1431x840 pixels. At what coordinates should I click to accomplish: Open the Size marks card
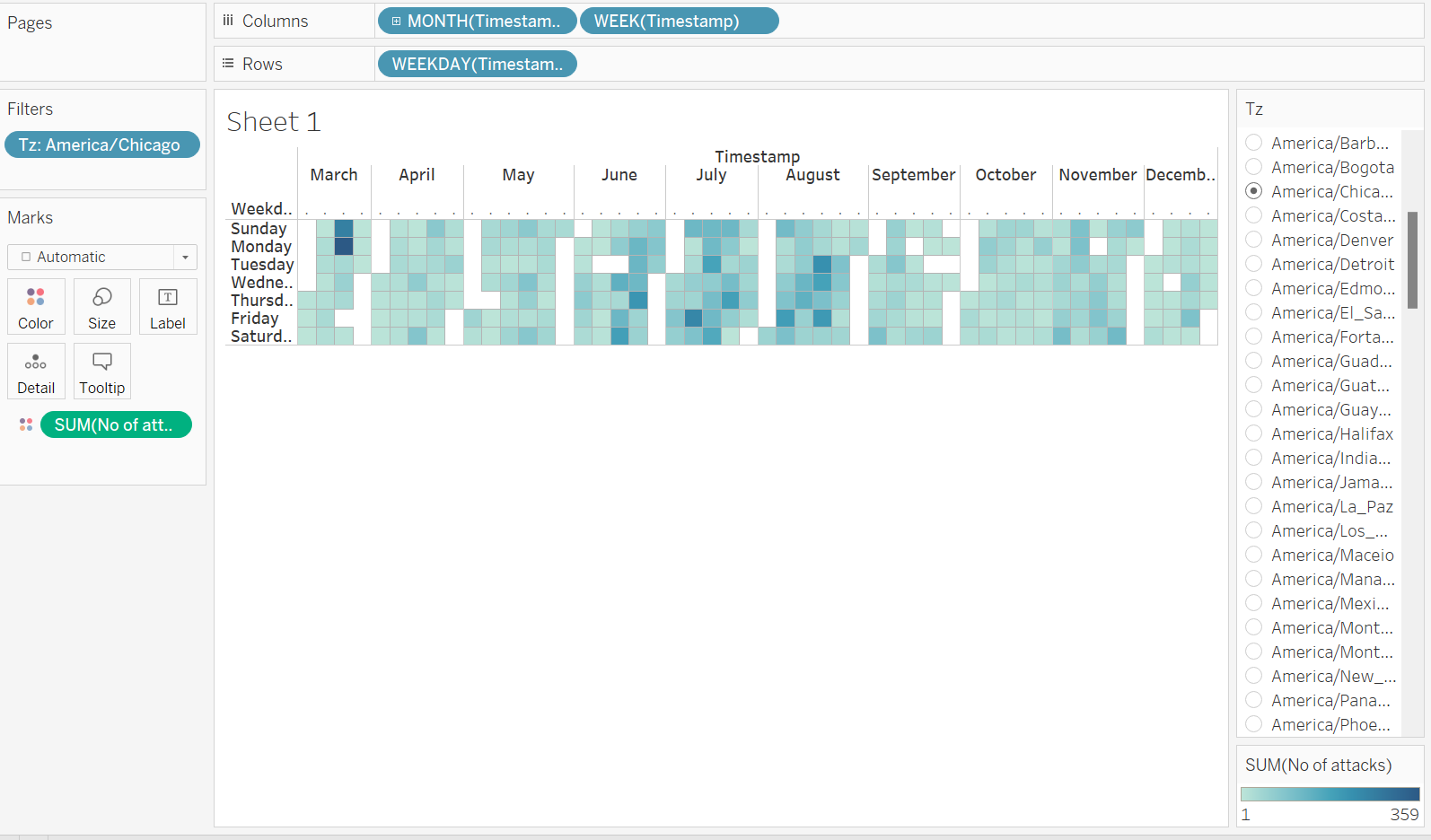101,306
